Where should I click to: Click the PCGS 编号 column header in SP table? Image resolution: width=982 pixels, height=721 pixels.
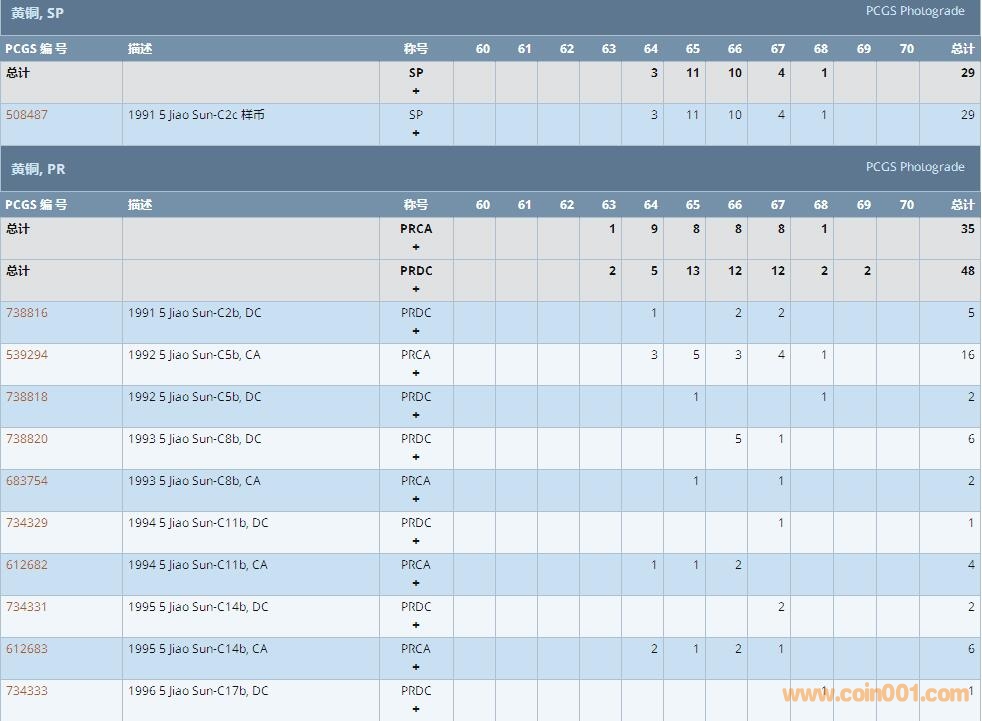[36, 49]
